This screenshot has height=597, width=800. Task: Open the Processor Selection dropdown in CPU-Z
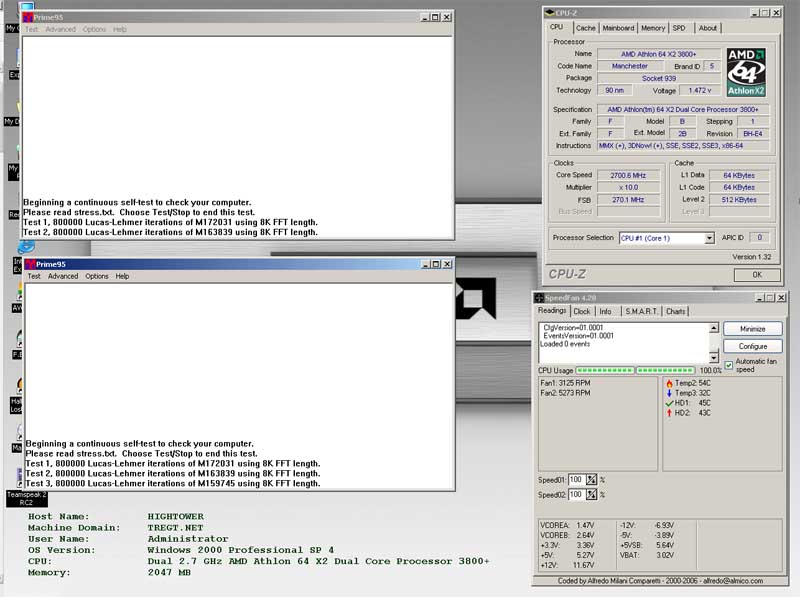point(709,238)
